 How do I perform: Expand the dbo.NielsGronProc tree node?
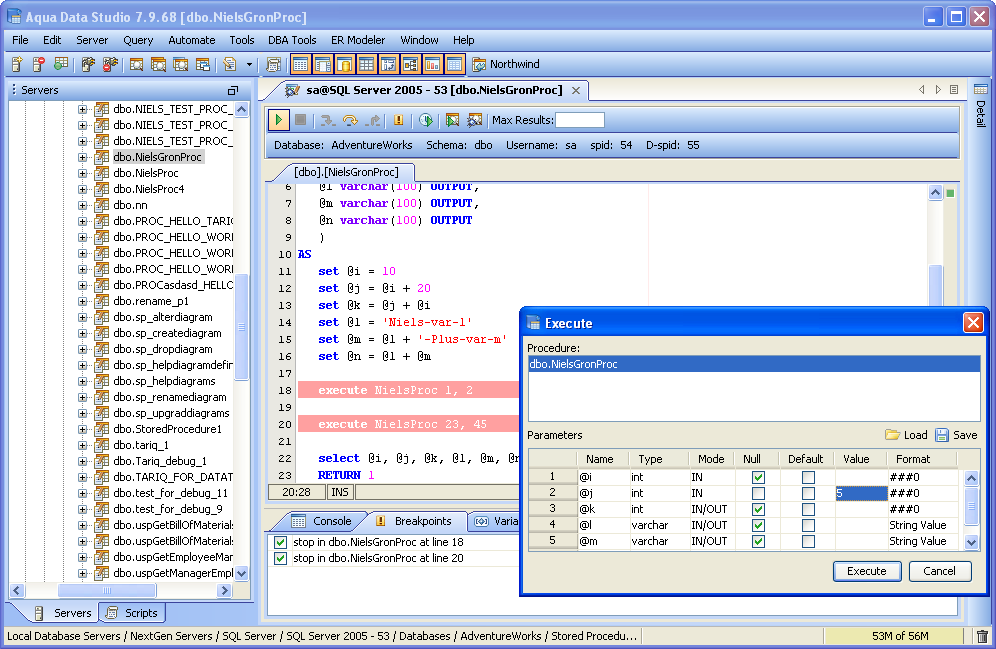coord(83,157)
